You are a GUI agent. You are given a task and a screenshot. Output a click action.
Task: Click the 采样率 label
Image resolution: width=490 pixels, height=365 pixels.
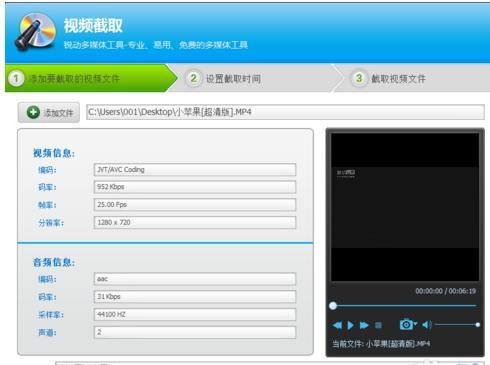(51, 315)
